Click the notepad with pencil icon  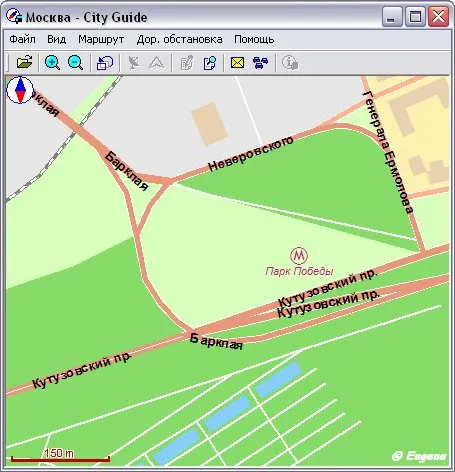click(187, 63)
